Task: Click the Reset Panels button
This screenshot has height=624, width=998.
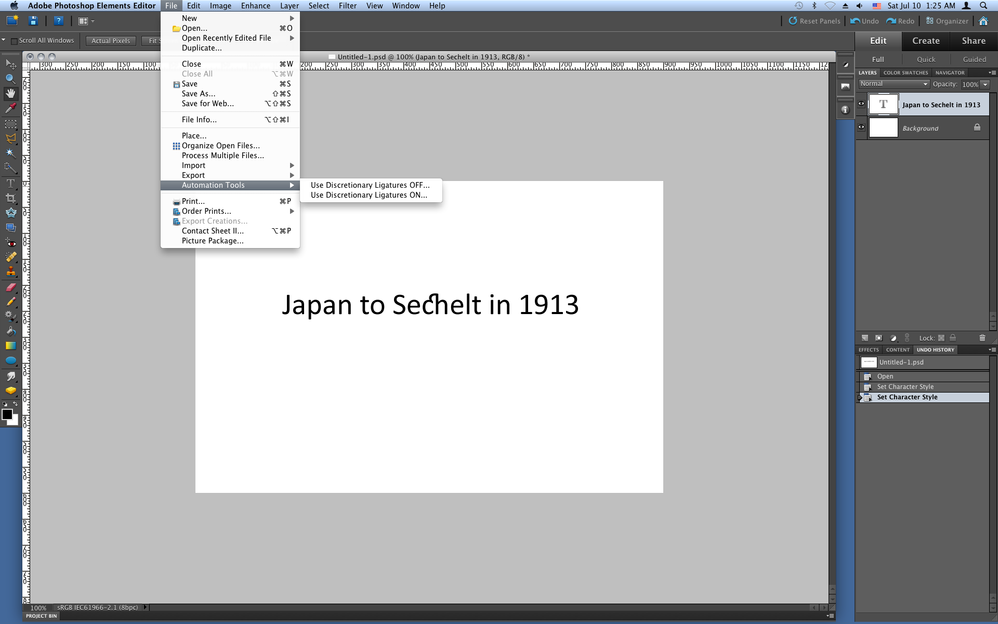Action: coord(815,21)
